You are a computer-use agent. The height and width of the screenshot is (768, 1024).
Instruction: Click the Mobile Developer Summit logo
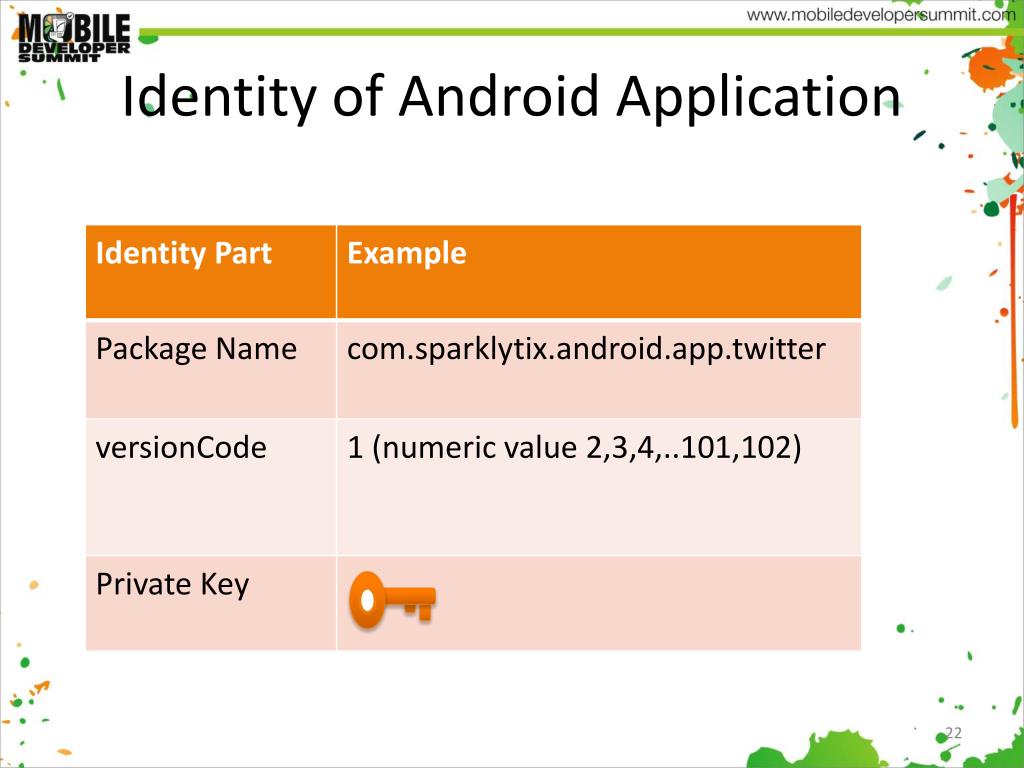[74, 37]
